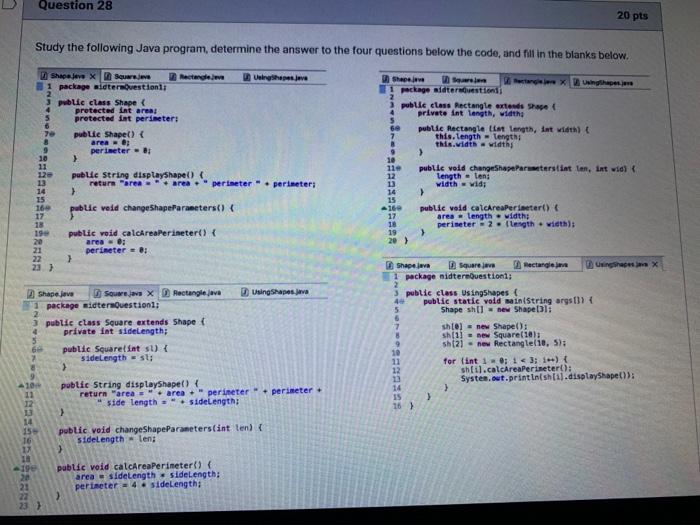Image resolution: width=700 pixels, height=525 pixels.
Task: Collapse Square's displayShape fold marker at line 10
Action: [x=38, y=385]
